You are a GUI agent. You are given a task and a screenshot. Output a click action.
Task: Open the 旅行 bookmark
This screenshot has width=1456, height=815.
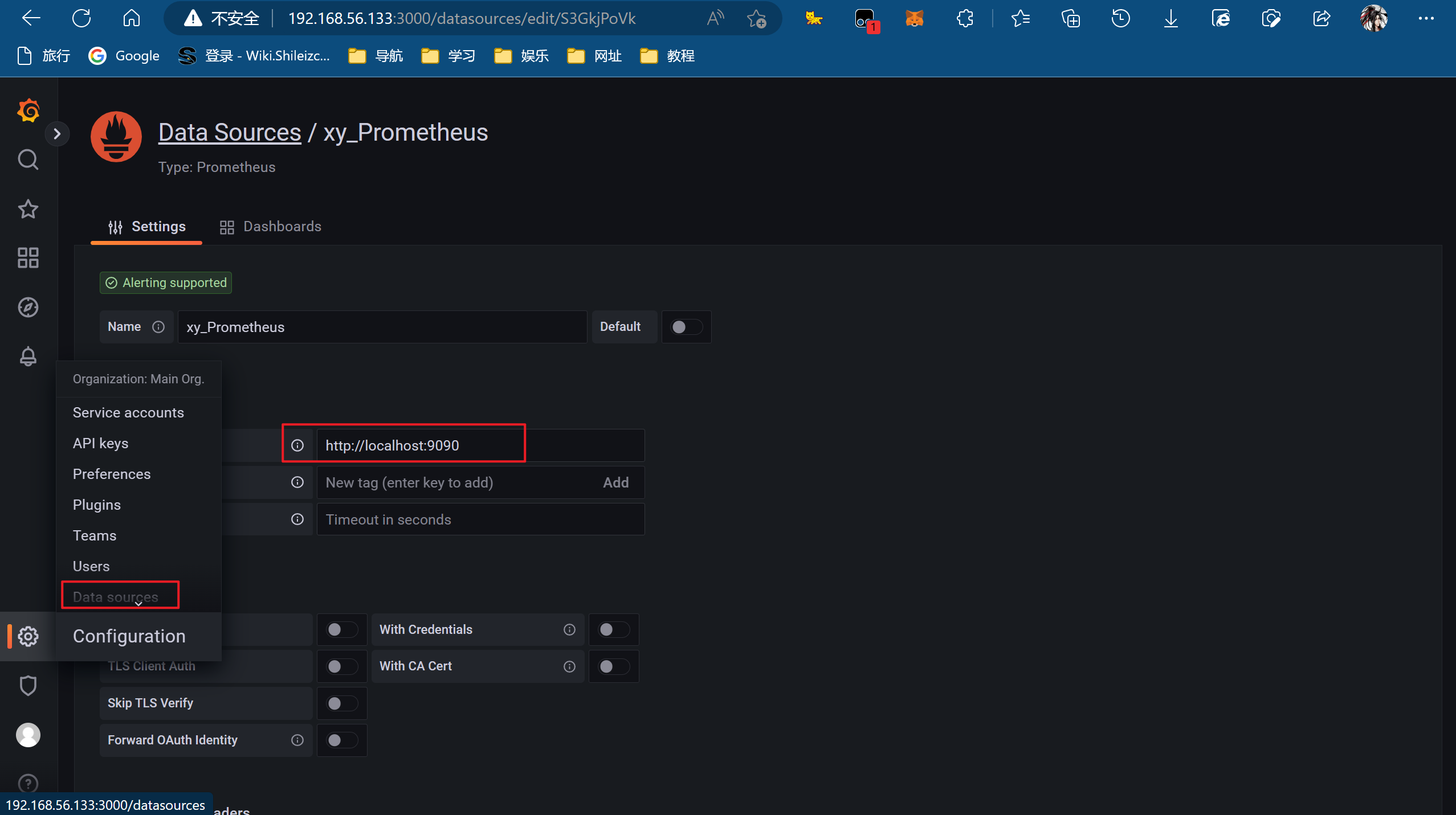point(44,56)
